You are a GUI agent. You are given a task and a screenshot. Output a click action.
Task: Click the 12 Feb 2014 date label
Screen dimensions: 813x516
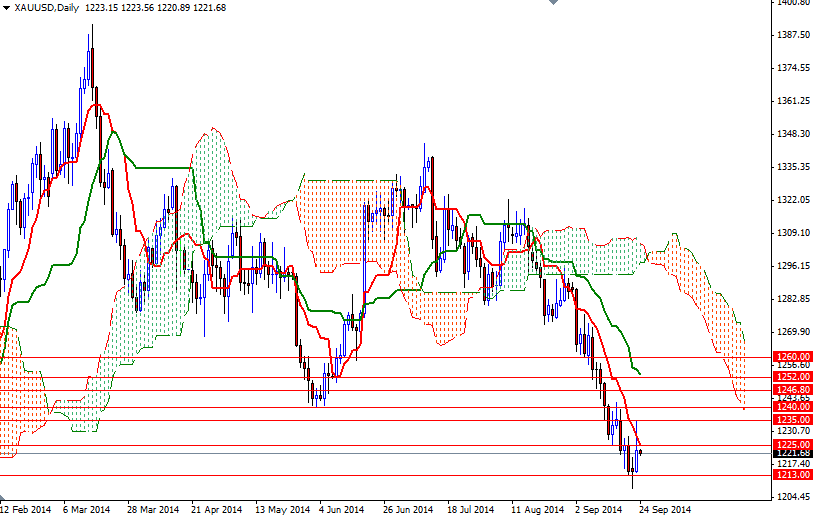tap(25, 509)
